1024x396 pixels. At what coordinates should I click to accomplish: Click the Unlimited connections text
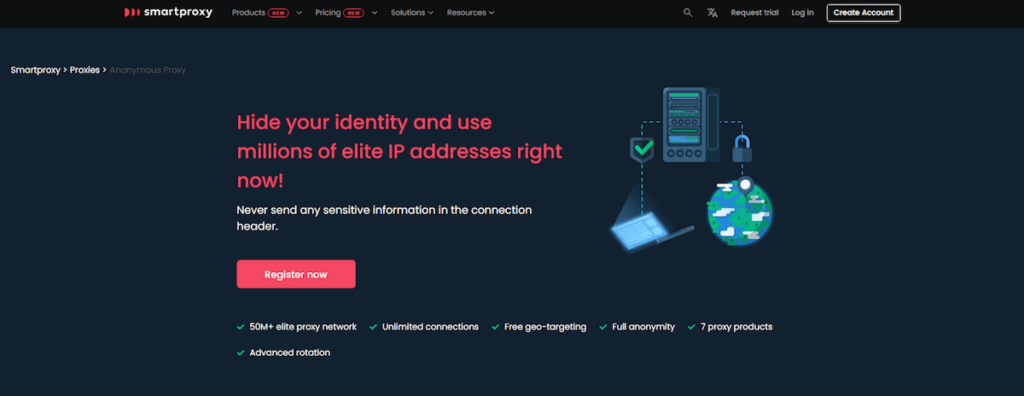tap(430, 327)
